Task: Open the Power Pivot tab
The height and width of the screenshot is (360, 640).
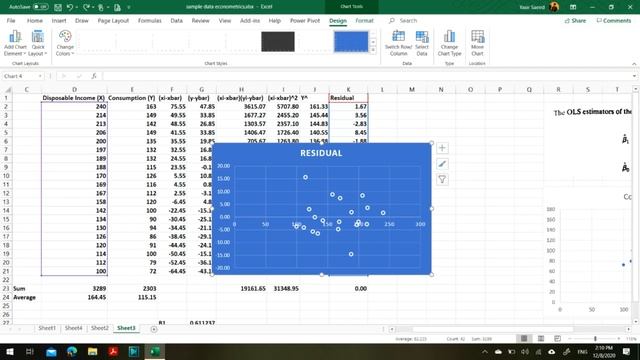Action: point(305,20)
